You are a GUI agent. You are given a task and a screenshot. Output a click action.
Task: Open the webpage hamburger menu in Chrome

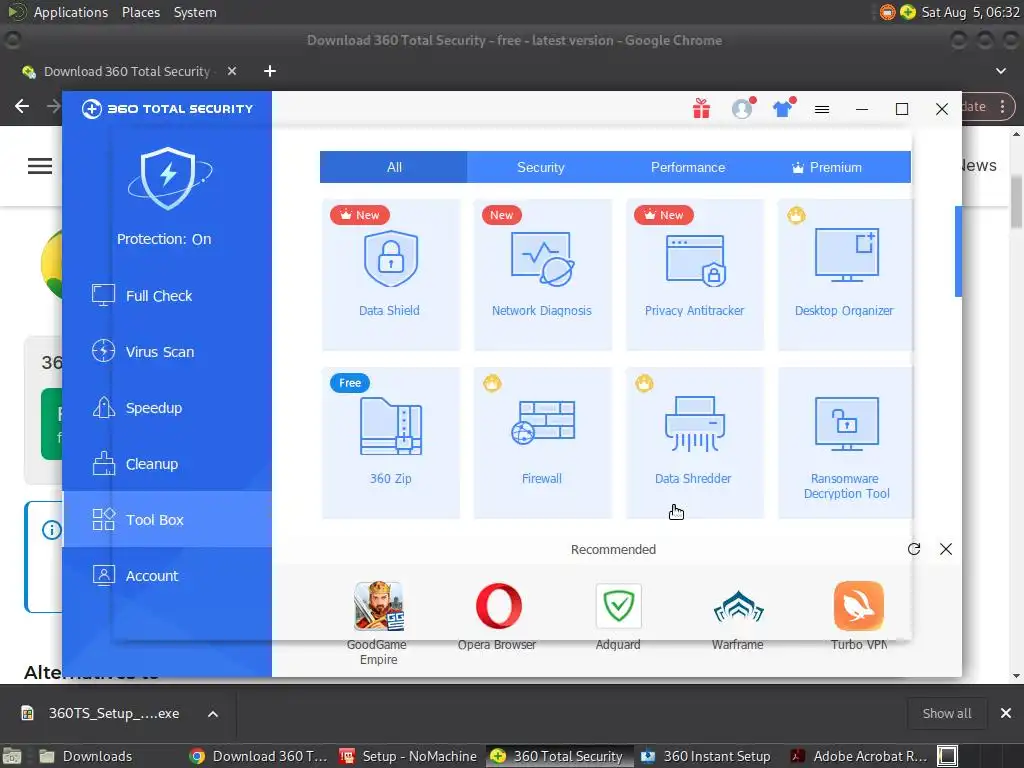point(40,166)
